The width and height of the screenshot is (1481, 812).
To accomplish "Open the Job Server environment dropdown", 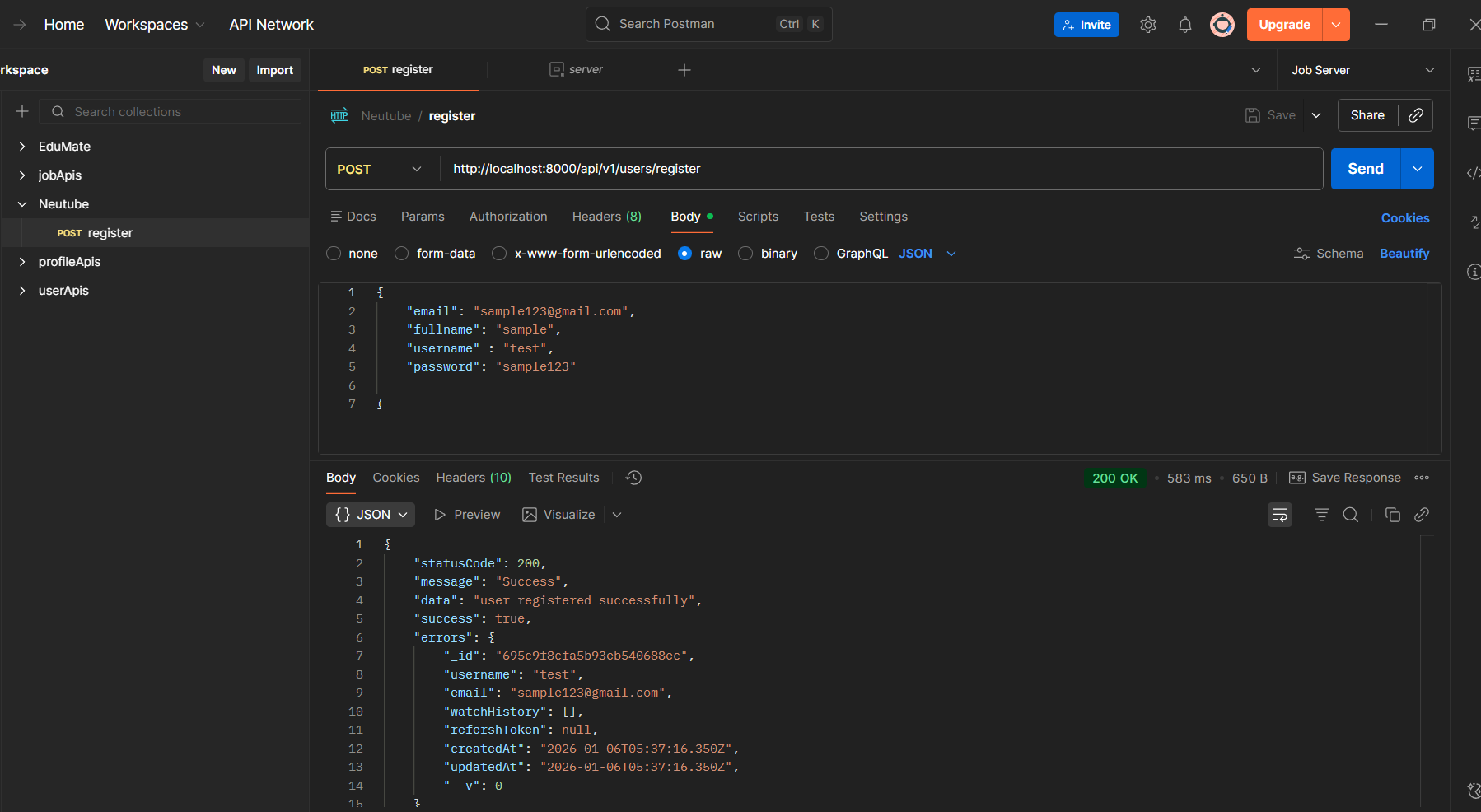I will pyautogui.click(x=1363, y=70).
